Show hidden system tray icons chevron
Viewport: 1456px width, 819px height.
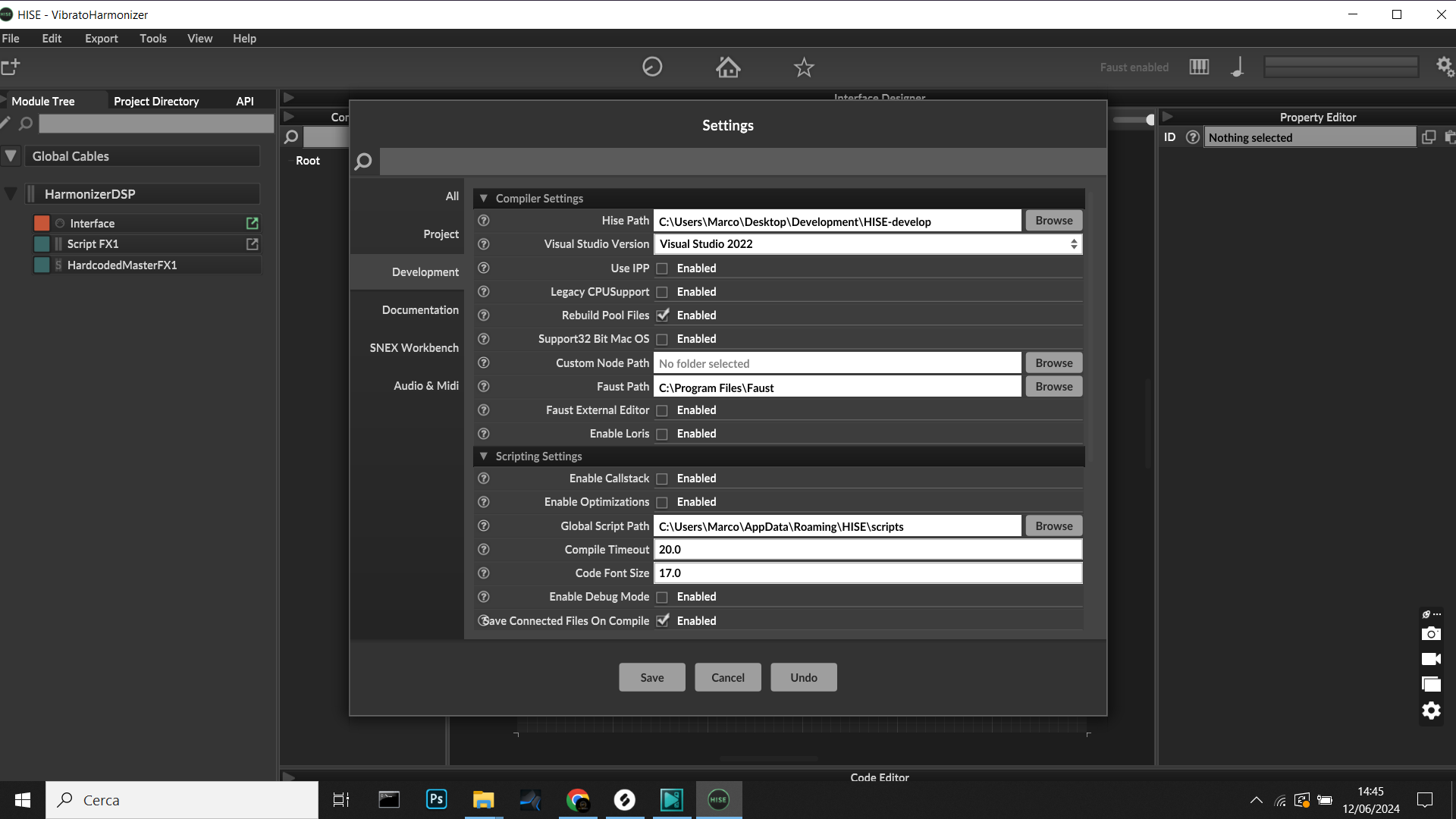1257,800
